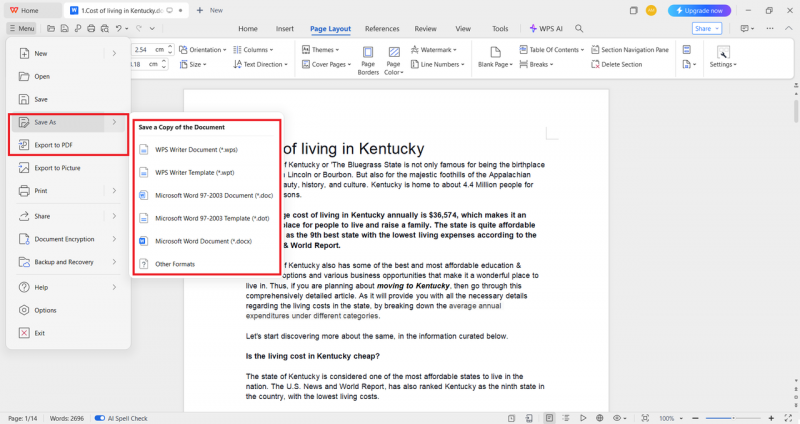This screenshot has width=800, height=424.
Task: Open the Cover Pages dropdown
Action: tap(327, 64)
